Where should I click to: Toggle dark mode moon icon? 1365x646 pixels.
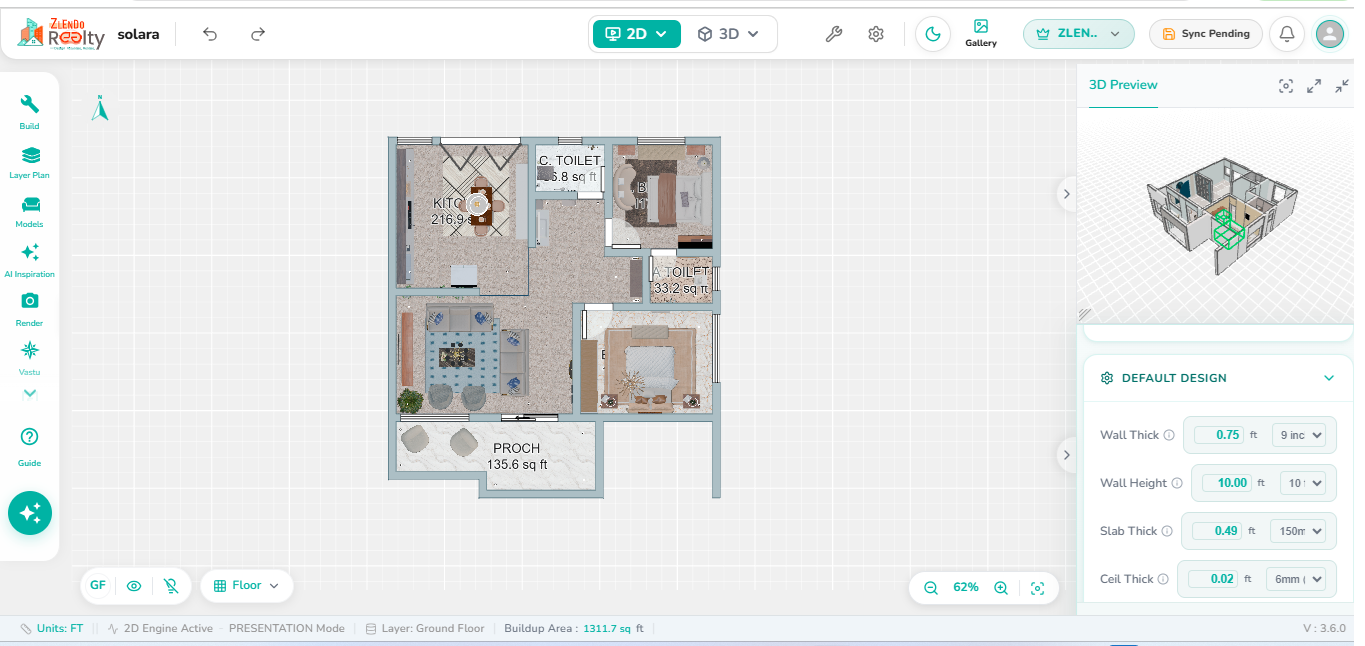tap(933, 34)
